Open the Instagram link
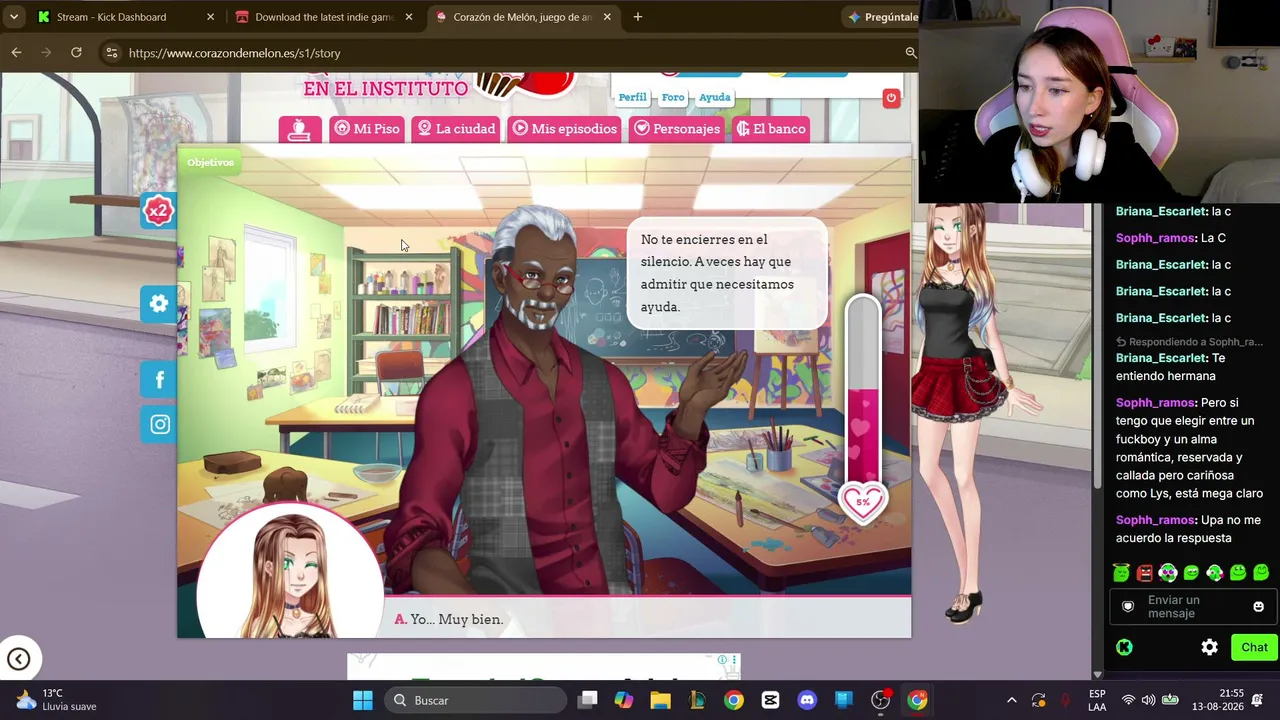The height and width of the screenshot is (720, 1280). (x=159, y=424)
